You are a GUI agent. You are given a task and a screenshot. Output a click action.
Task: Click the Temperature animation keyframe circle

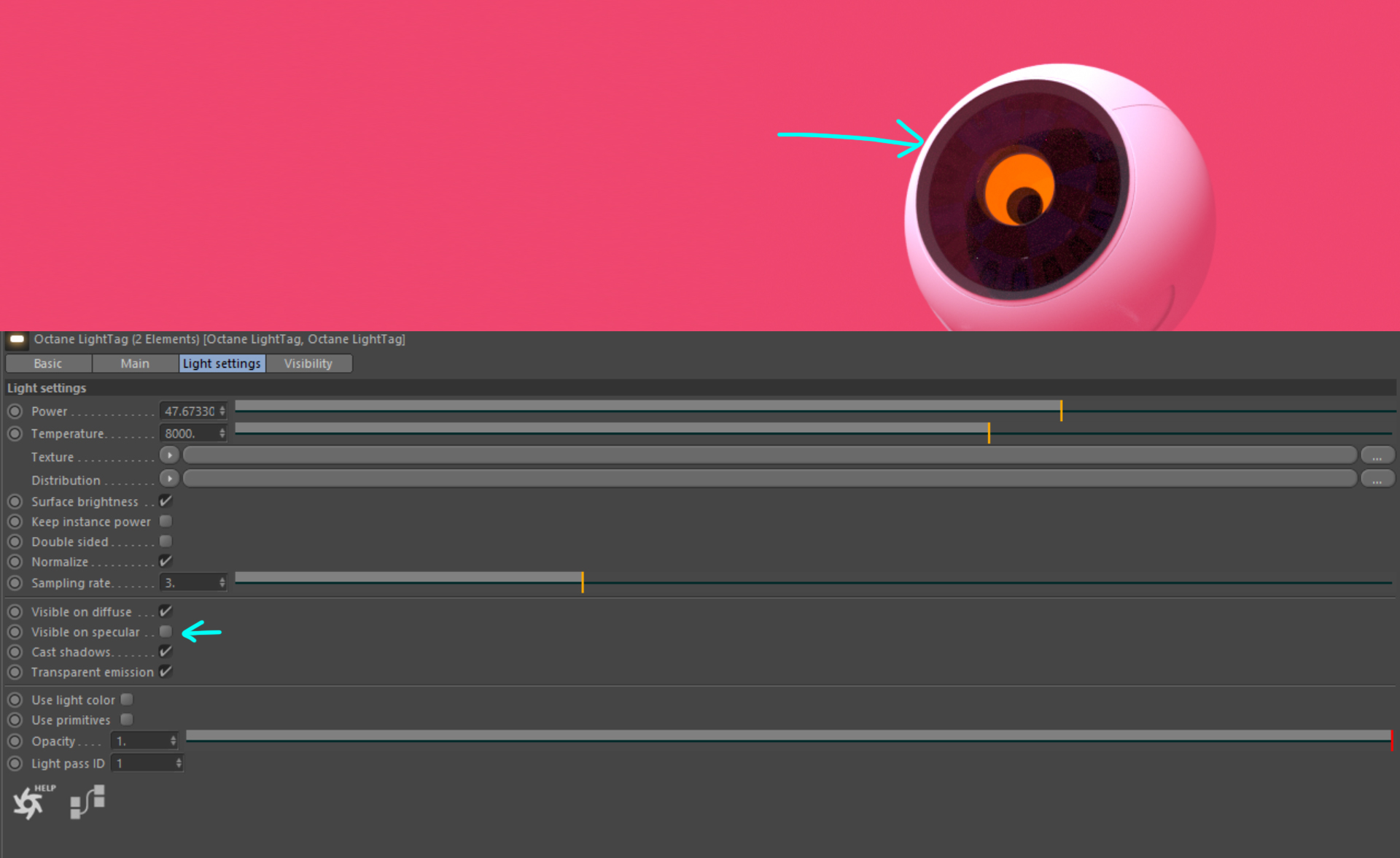(15, 433)
